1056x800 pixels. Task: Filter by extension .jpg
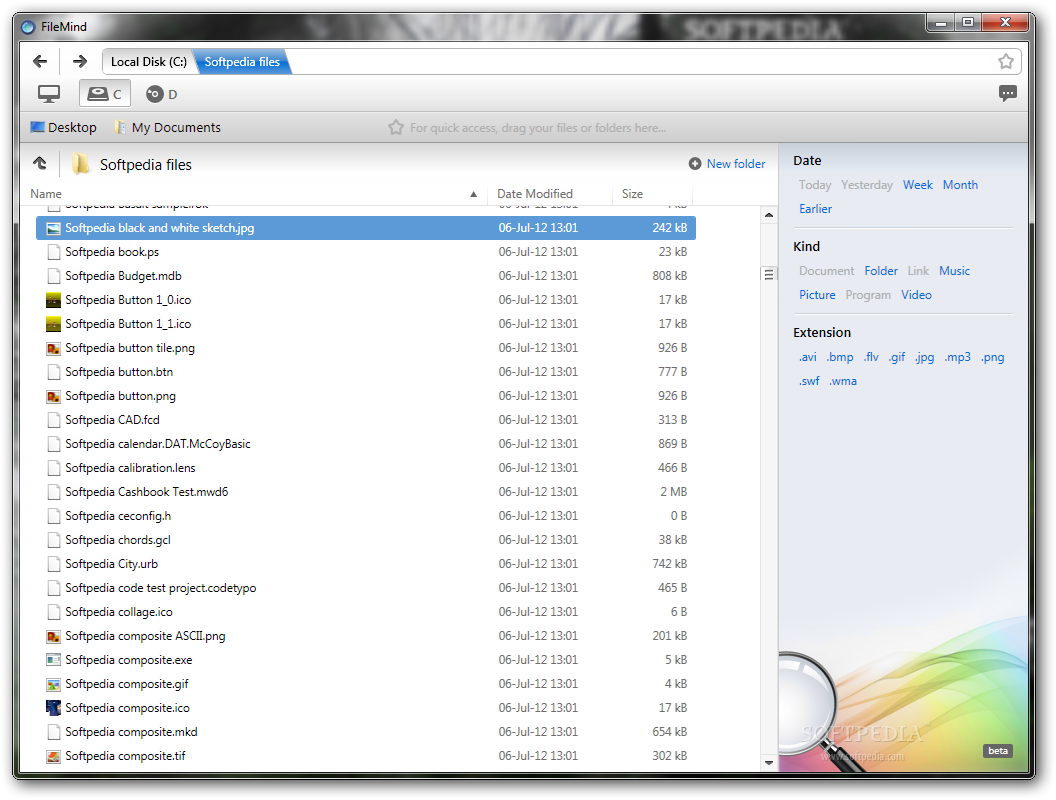tap(924, 357)
